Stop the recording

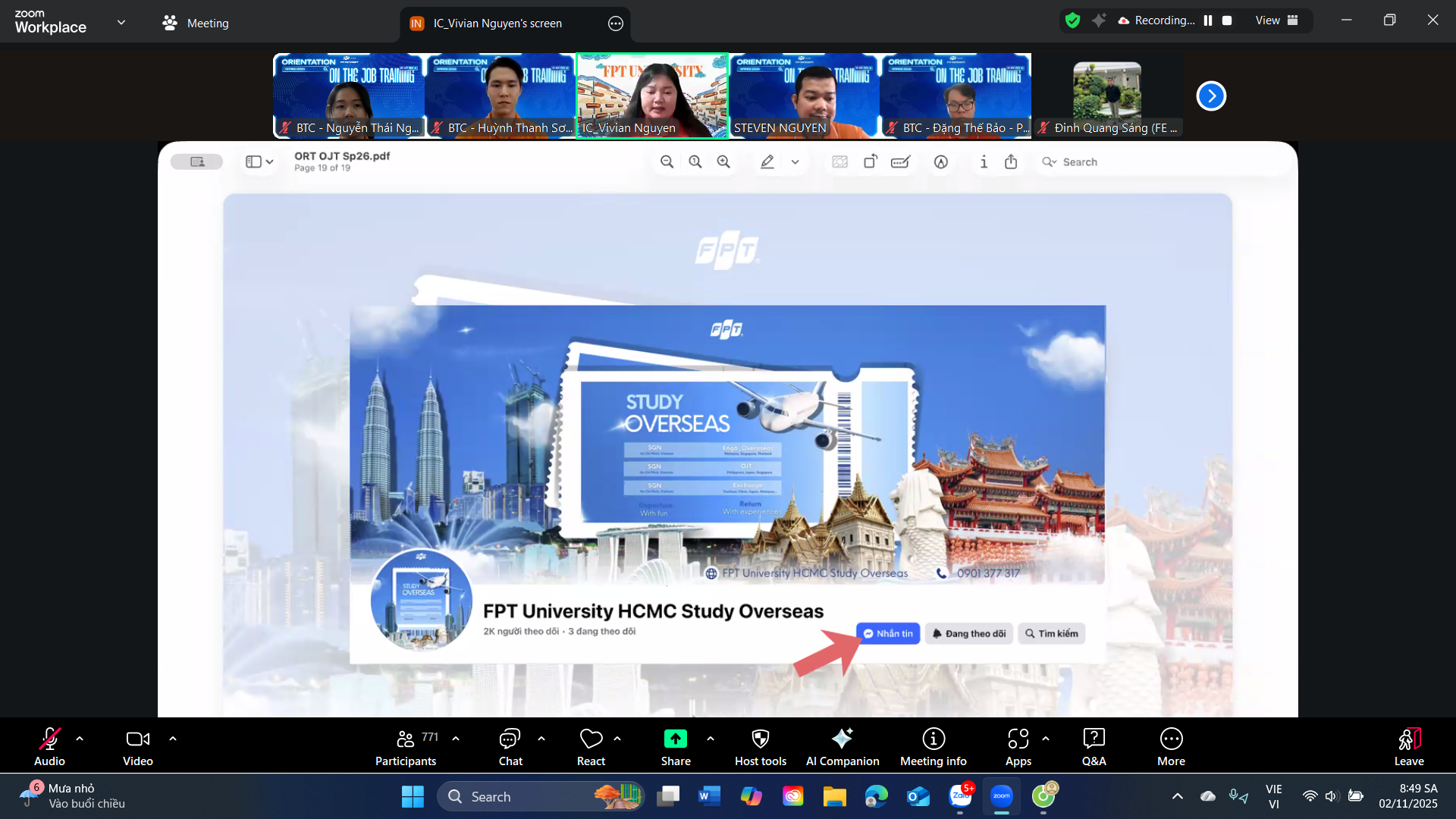coord(1227,20)
